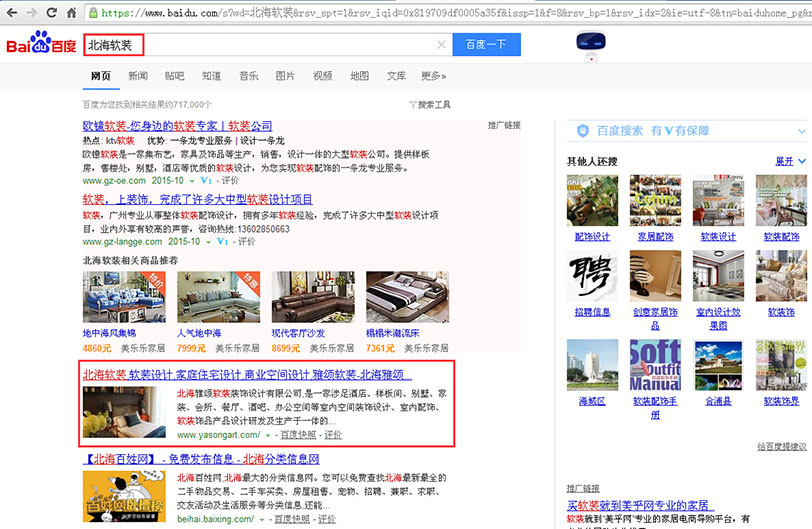Image resolution: width=812 pixels, height=529 pixels.
Task: Switch to the 音乐 tab
Action: [x=249, y=76]
